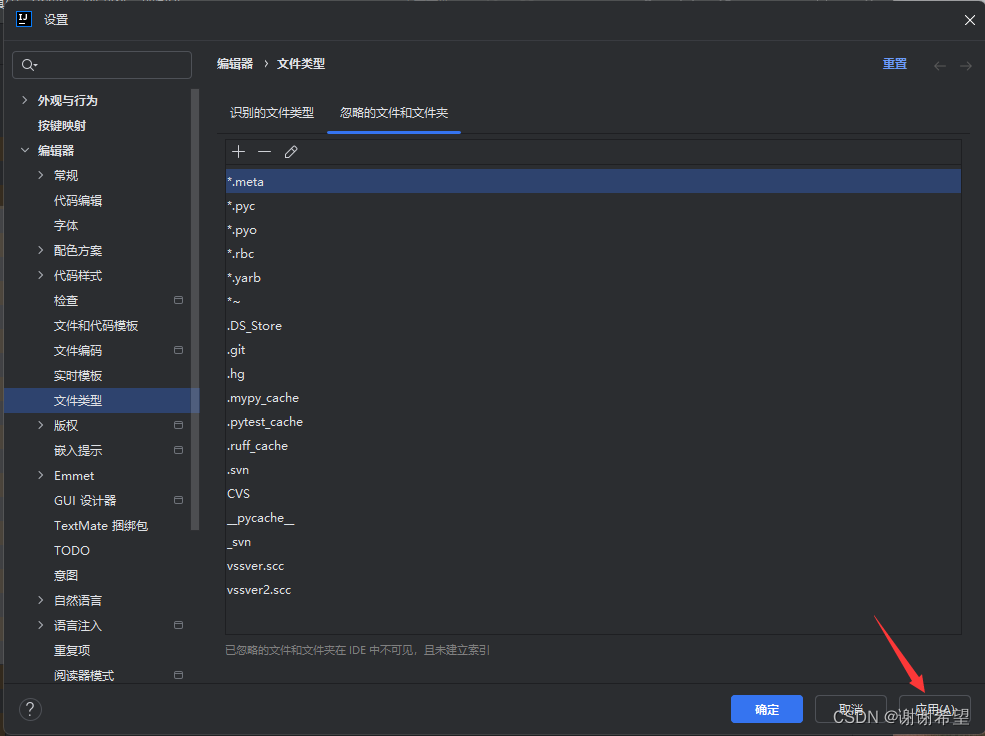This screenshot has width=985, height=736.
Task: Collapse the 编辑器 section
Action: 24,150
